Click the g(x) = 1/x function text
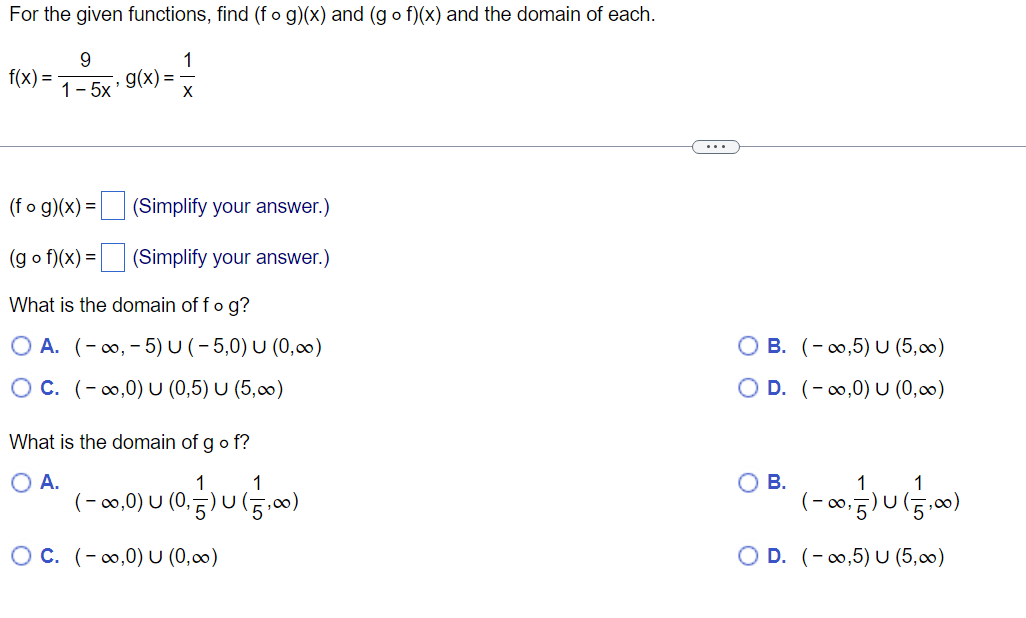1026x618 pixels. tap(160, 72)
